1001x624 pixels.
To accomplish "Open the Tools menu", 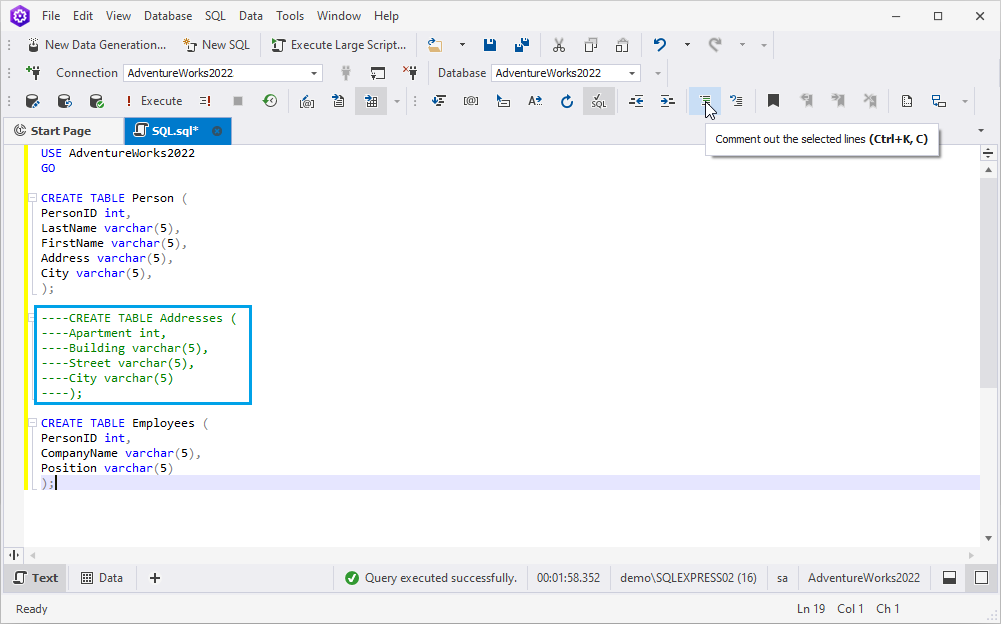I will click(x=290, y=16).
